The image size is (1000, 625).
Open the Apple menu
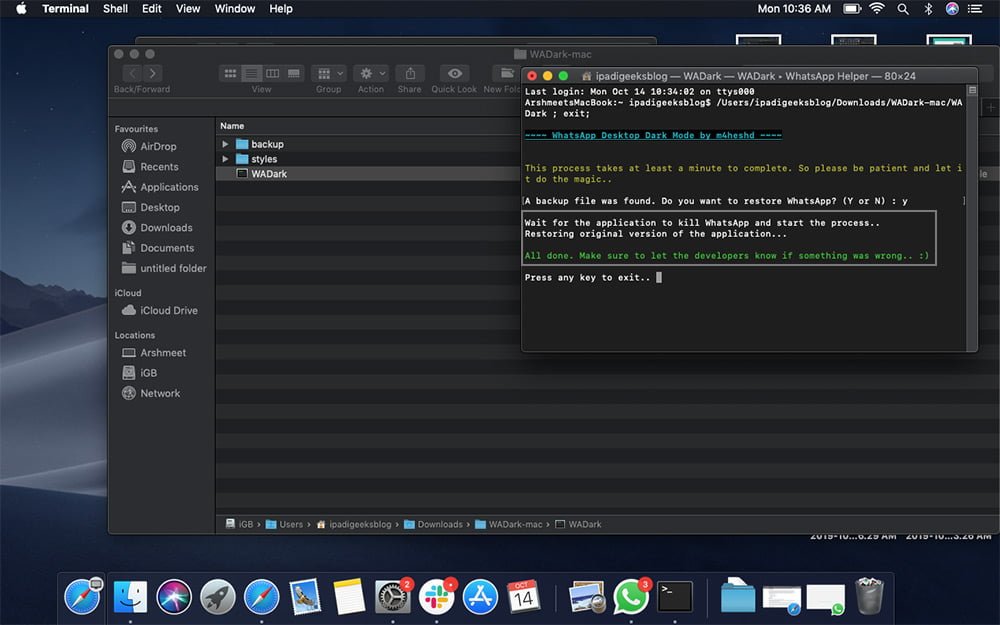coord(20,9)
